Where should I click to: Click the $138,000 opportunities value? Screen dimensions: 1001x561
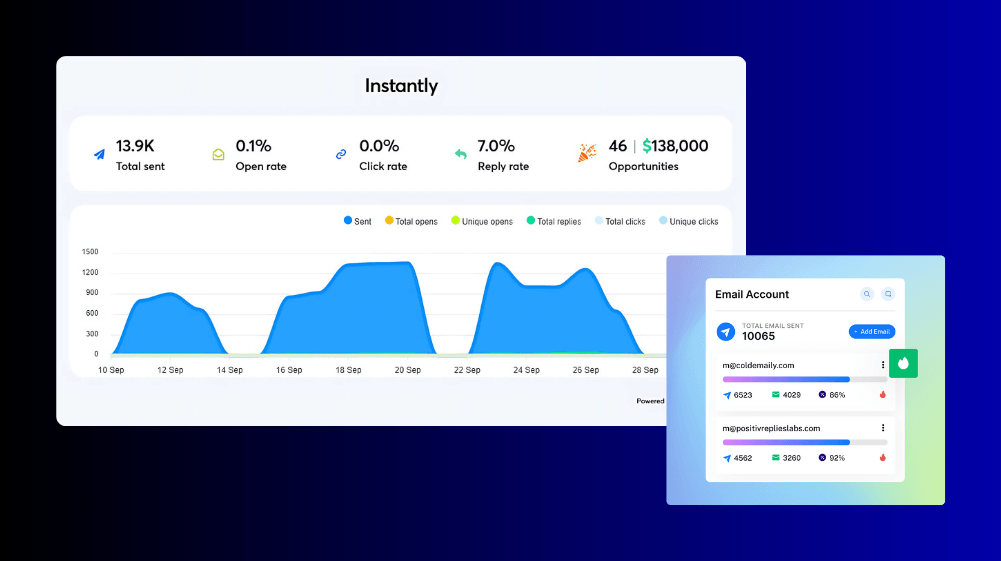[675, 146]
